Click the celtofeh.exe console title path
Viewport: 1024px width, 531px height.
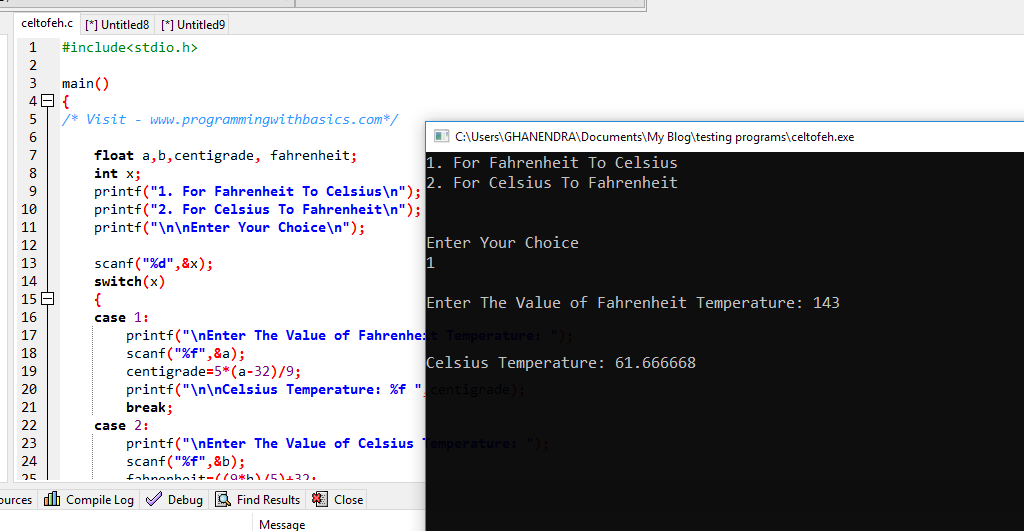pyautogui.click(x=654, y=137)
